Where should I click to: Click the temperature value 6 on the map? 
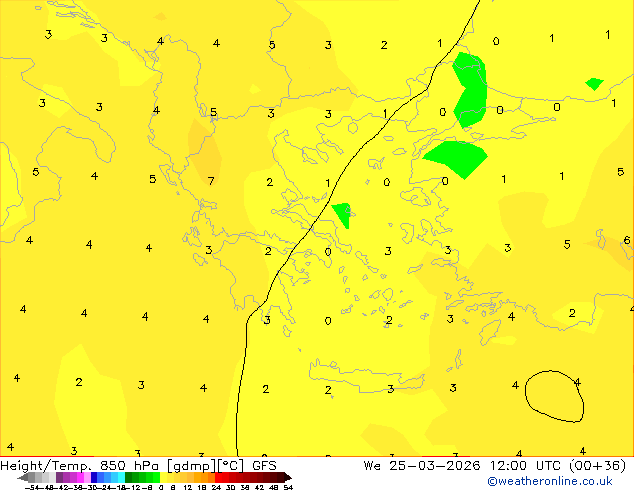tap(626, 240)
